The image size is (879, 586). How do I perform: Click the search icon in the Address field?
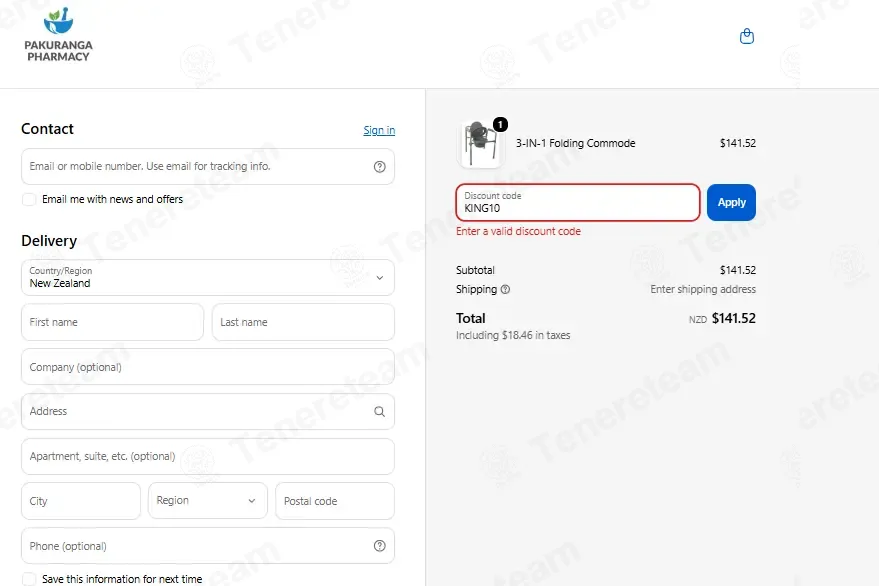380,412
